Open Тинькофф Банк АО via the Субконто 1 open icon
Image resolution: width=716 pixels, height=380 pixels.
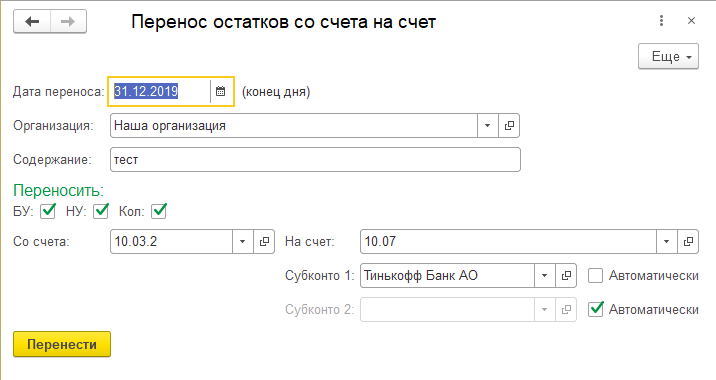point(566,275)
